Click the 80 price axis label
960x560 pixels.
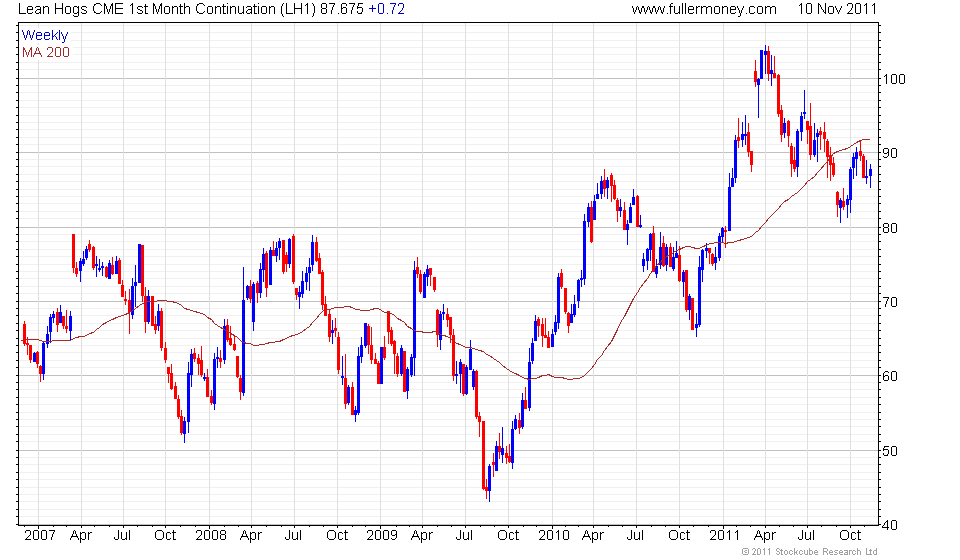click(890, 228)
